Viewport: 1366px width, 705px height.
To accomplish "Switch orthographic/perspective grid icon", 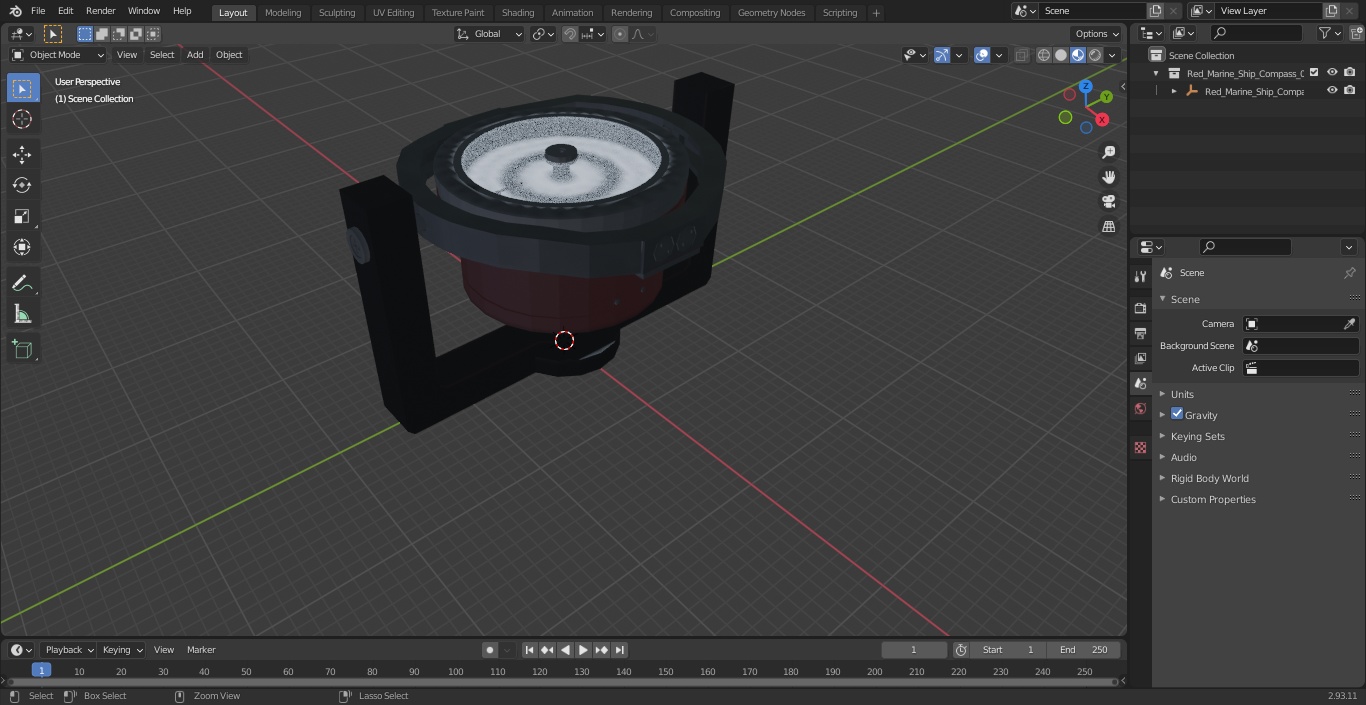I will coord(1108,227).
